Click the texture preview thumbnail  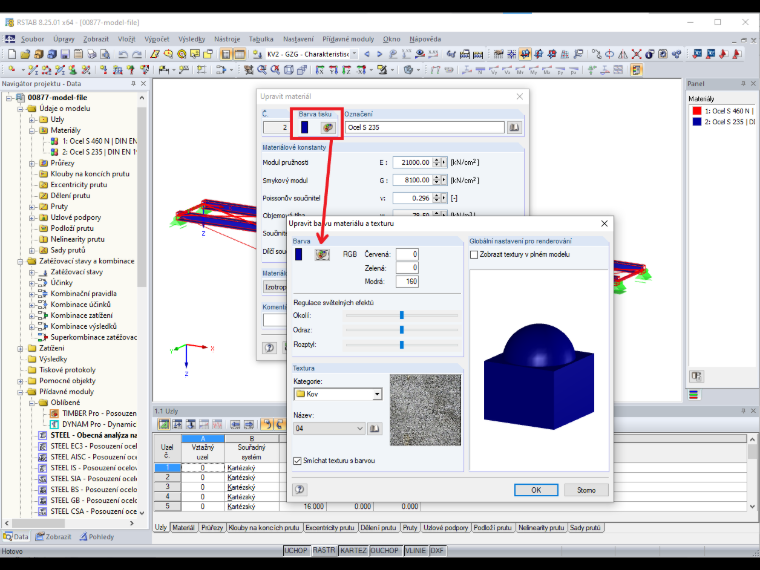[x=426, y=410]
